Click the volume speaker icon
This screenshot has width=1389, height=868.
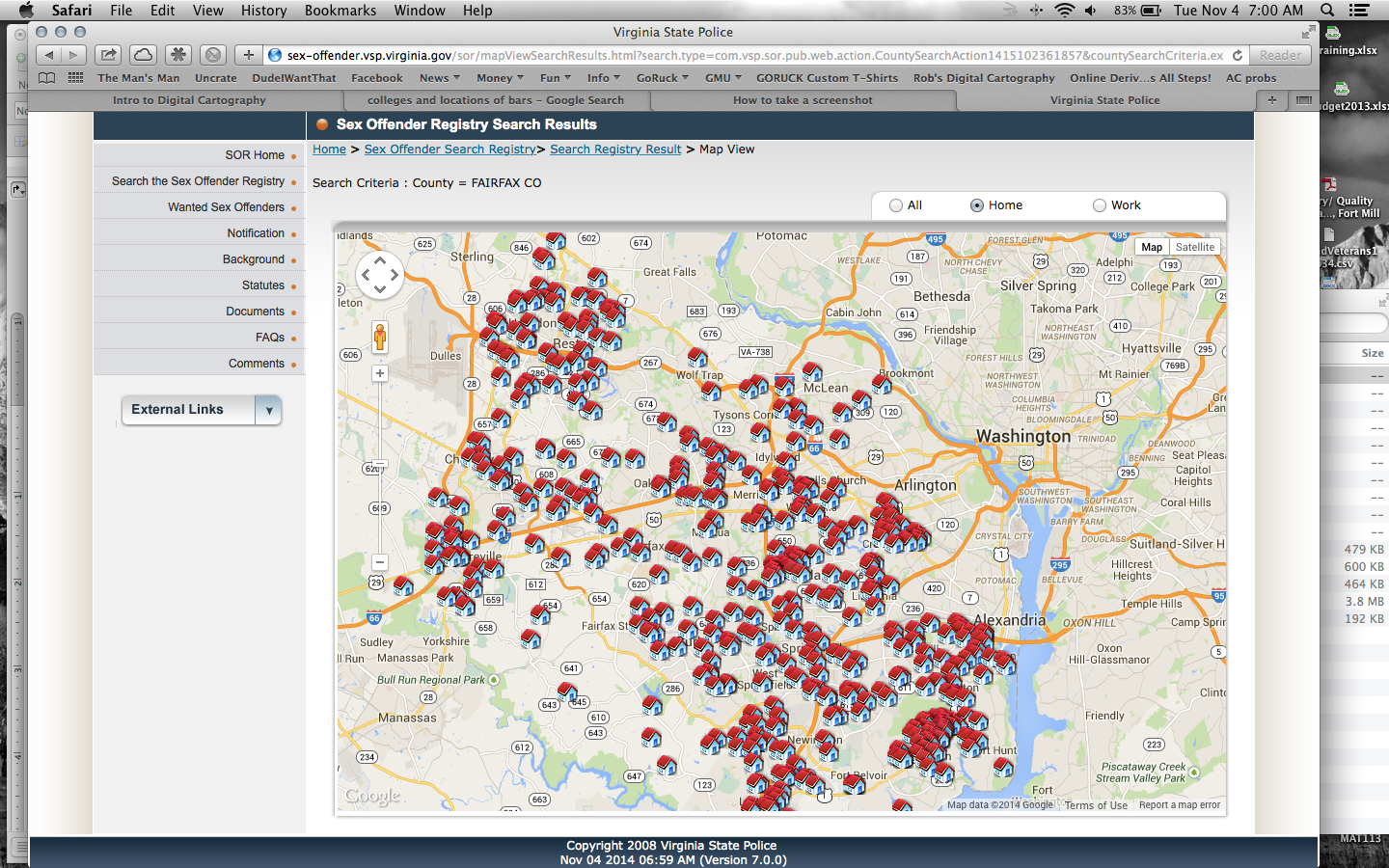[x=1091, y=11]
